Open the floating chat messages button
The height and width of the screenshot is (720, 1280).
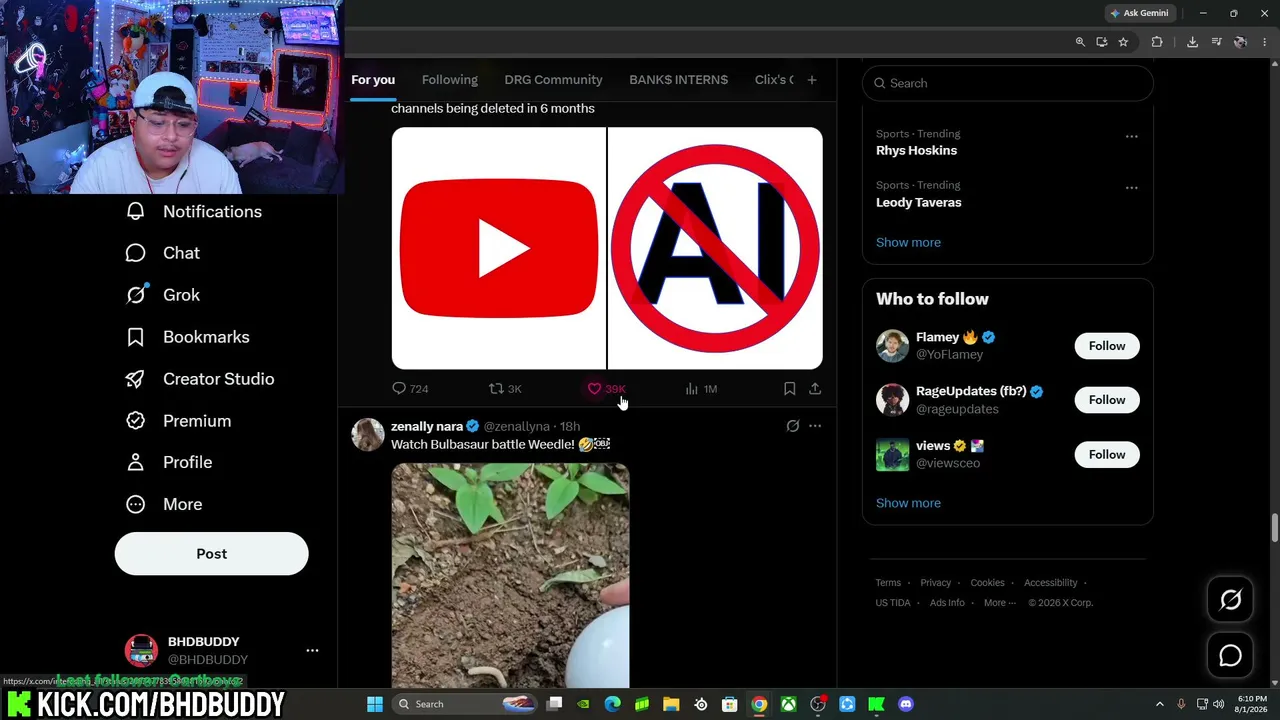1230,656
